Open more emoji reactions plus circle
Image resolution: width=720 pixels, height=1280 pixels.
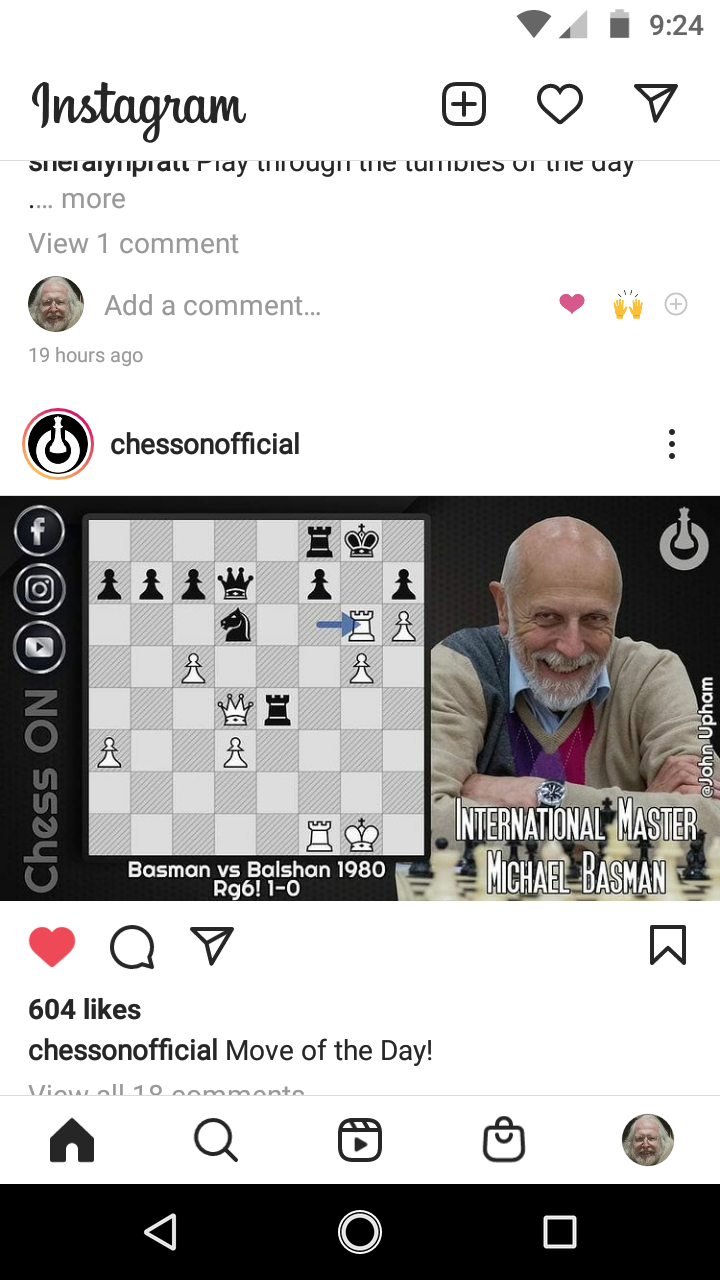(676, 304)
